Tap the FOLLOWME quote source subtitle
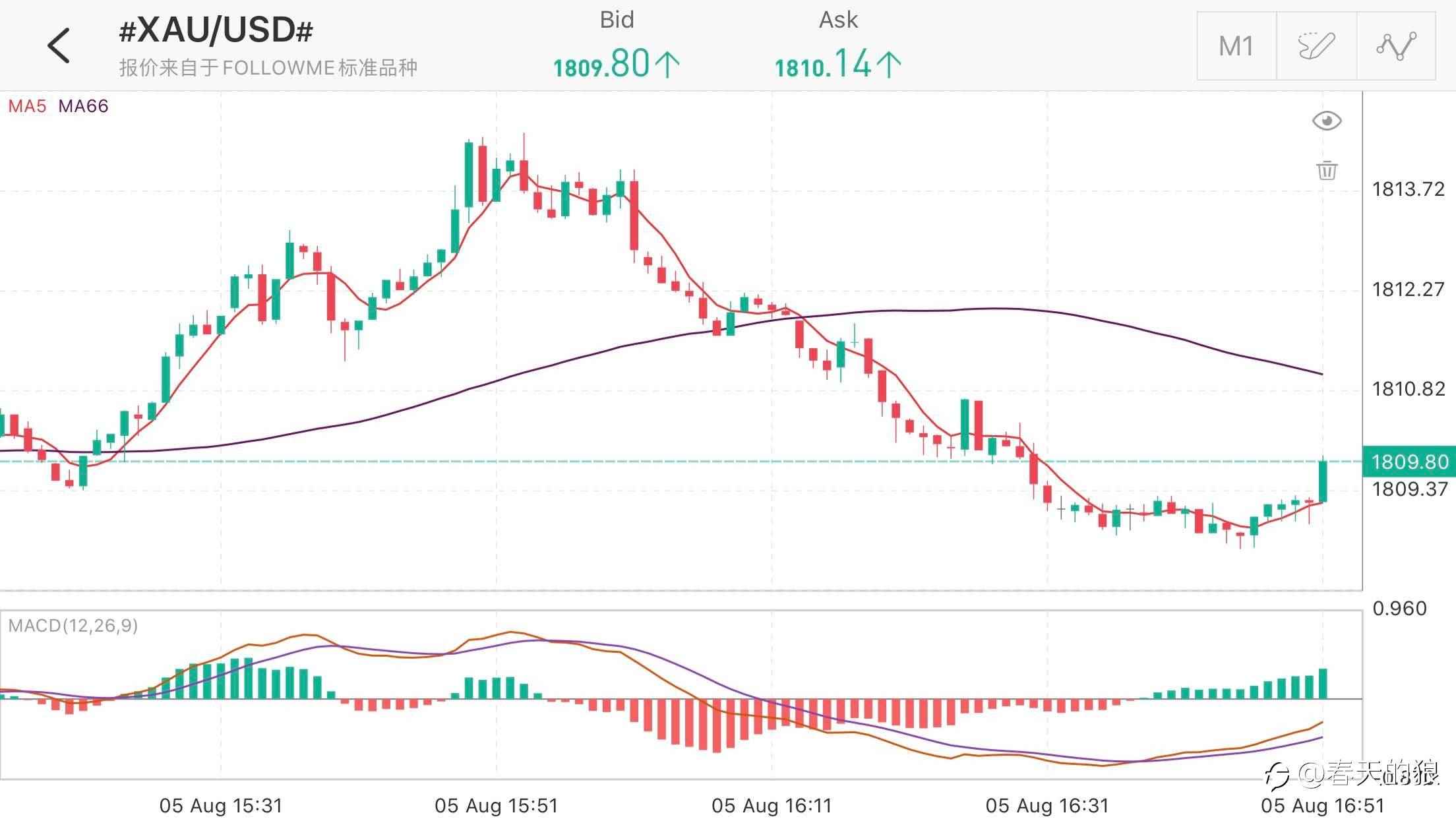1456x819 pixels. [x=268, y=68]
